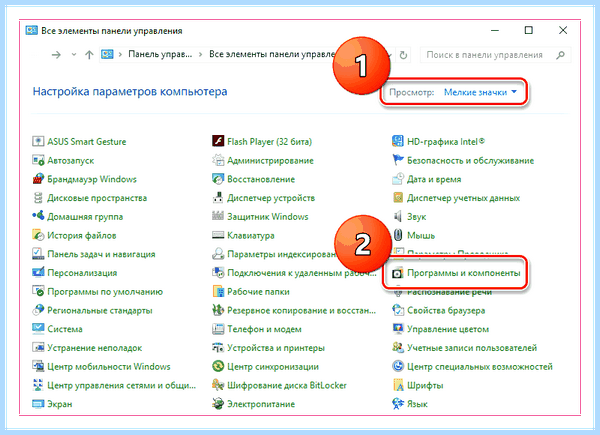Click the Forward navigation arrow
This screenshot has height=435, width=600.
click(56, 55)
